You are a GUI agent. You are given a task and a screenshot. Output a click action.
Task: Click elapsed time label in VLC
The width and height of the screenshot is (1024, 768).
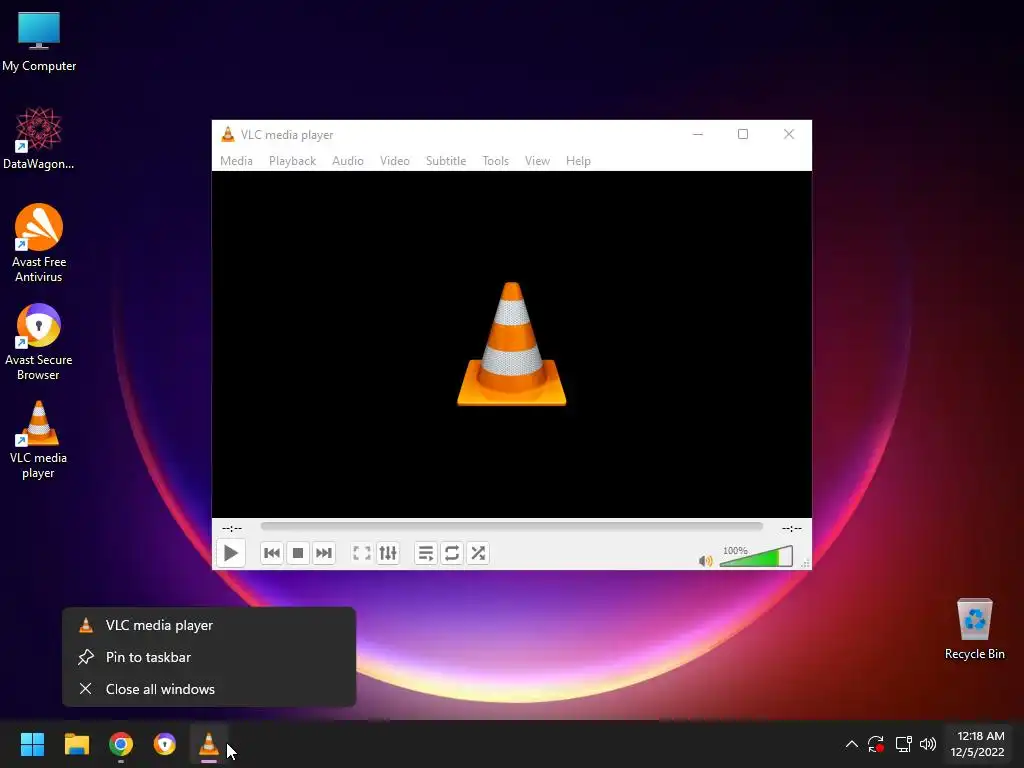tap(232, 528)
